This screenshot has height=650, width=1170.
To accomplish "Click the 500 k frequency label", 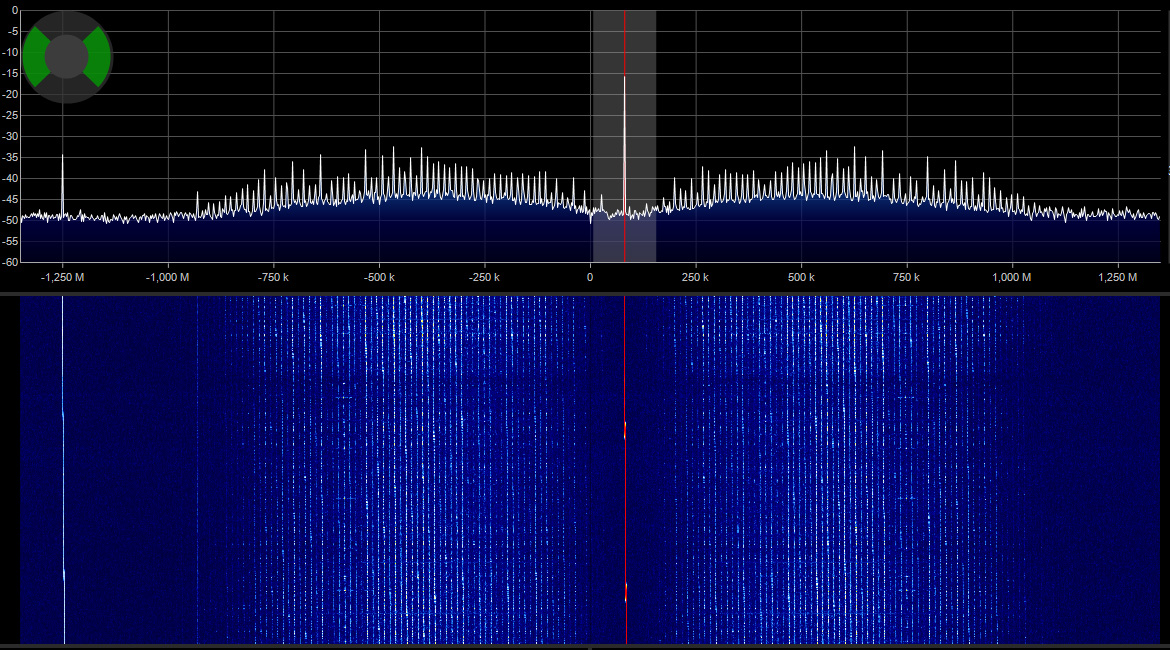I will (801, 278).
